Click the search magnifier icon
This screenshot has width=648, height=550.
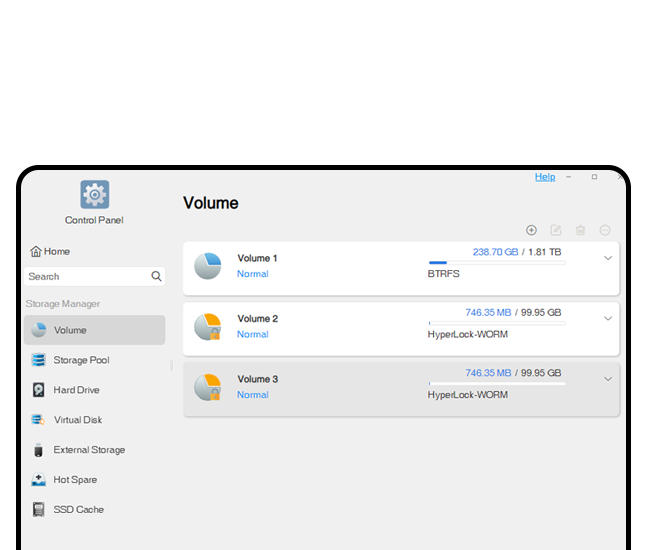(157, 276)
